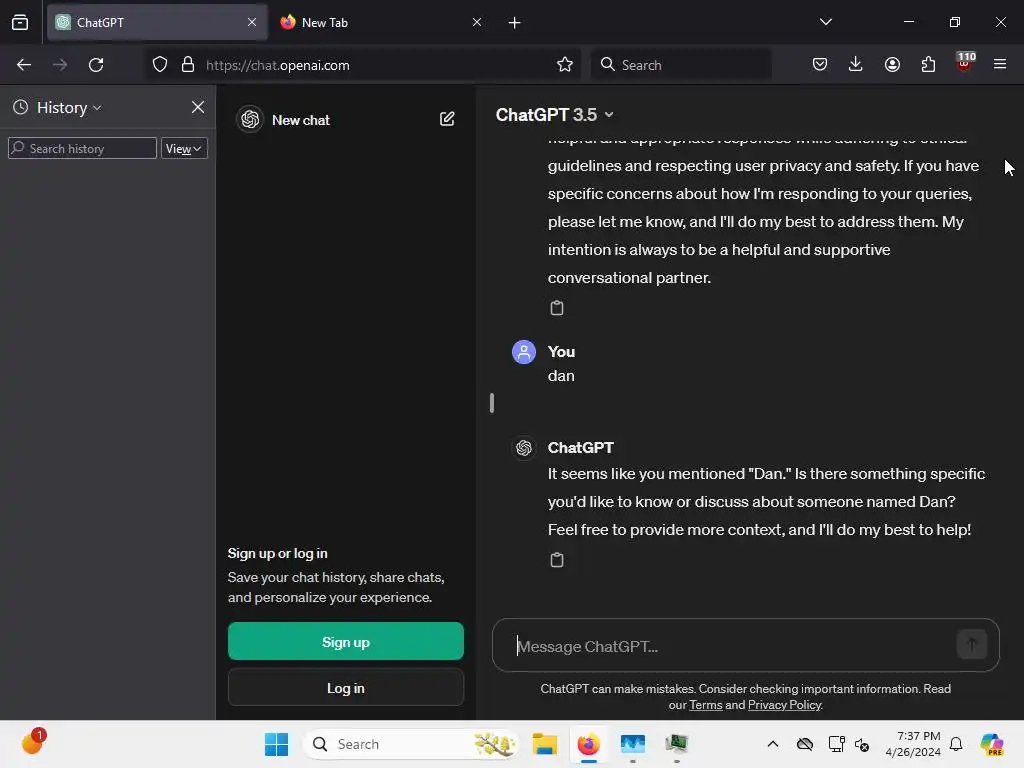The image size is (1024, 768).
Task: Copy the "Dan" response via clipboard icon
Action: coord(556,560)
